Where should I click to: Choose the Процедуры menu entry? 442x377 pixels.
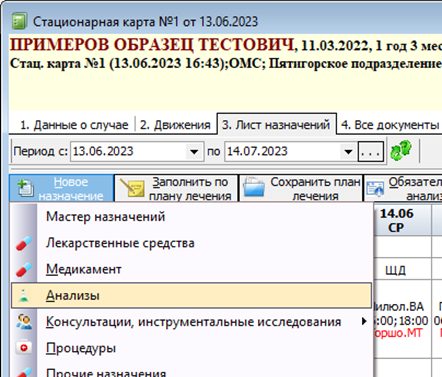click(191, 348)
